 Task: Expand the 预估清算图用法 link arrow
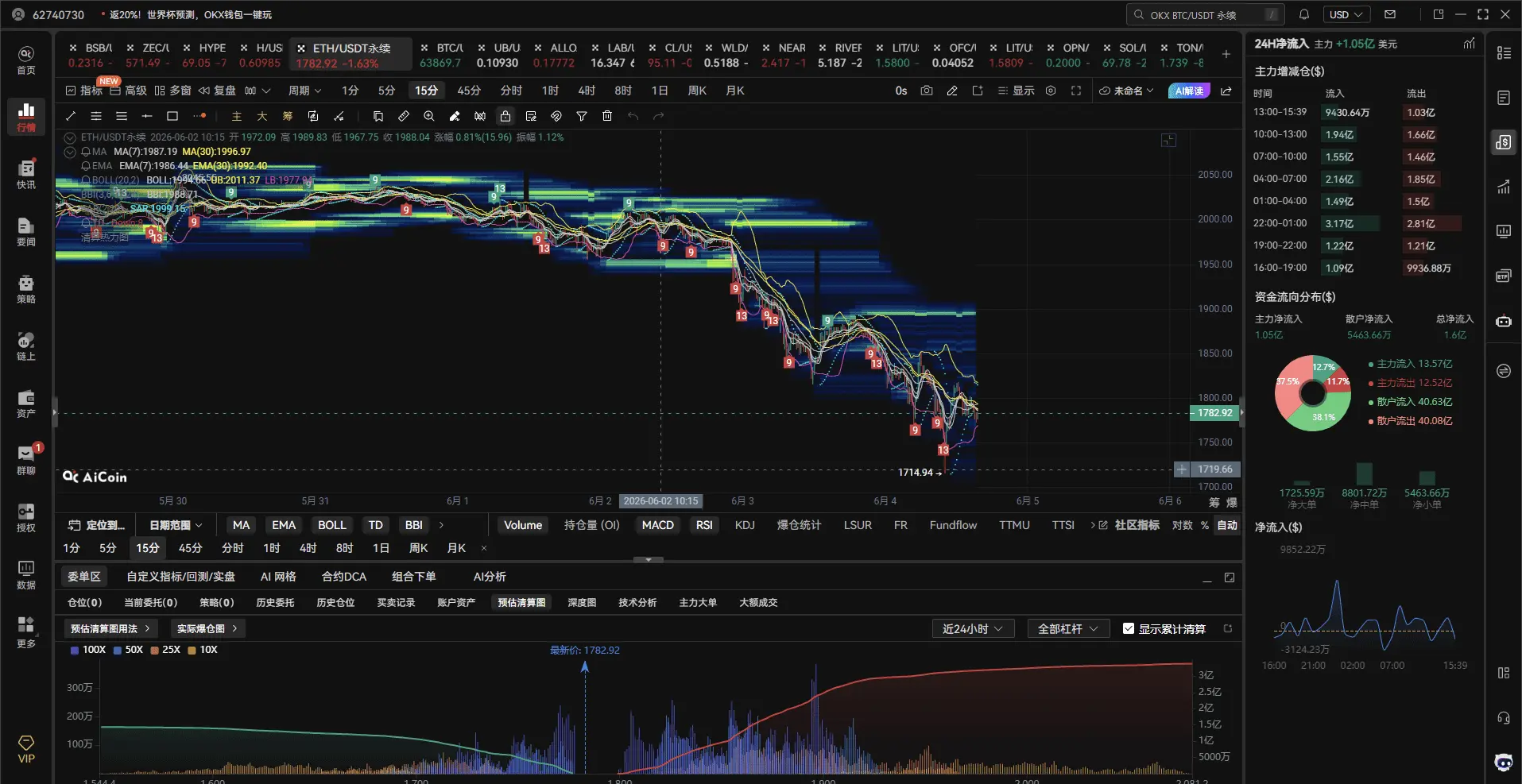pos(148,628)
